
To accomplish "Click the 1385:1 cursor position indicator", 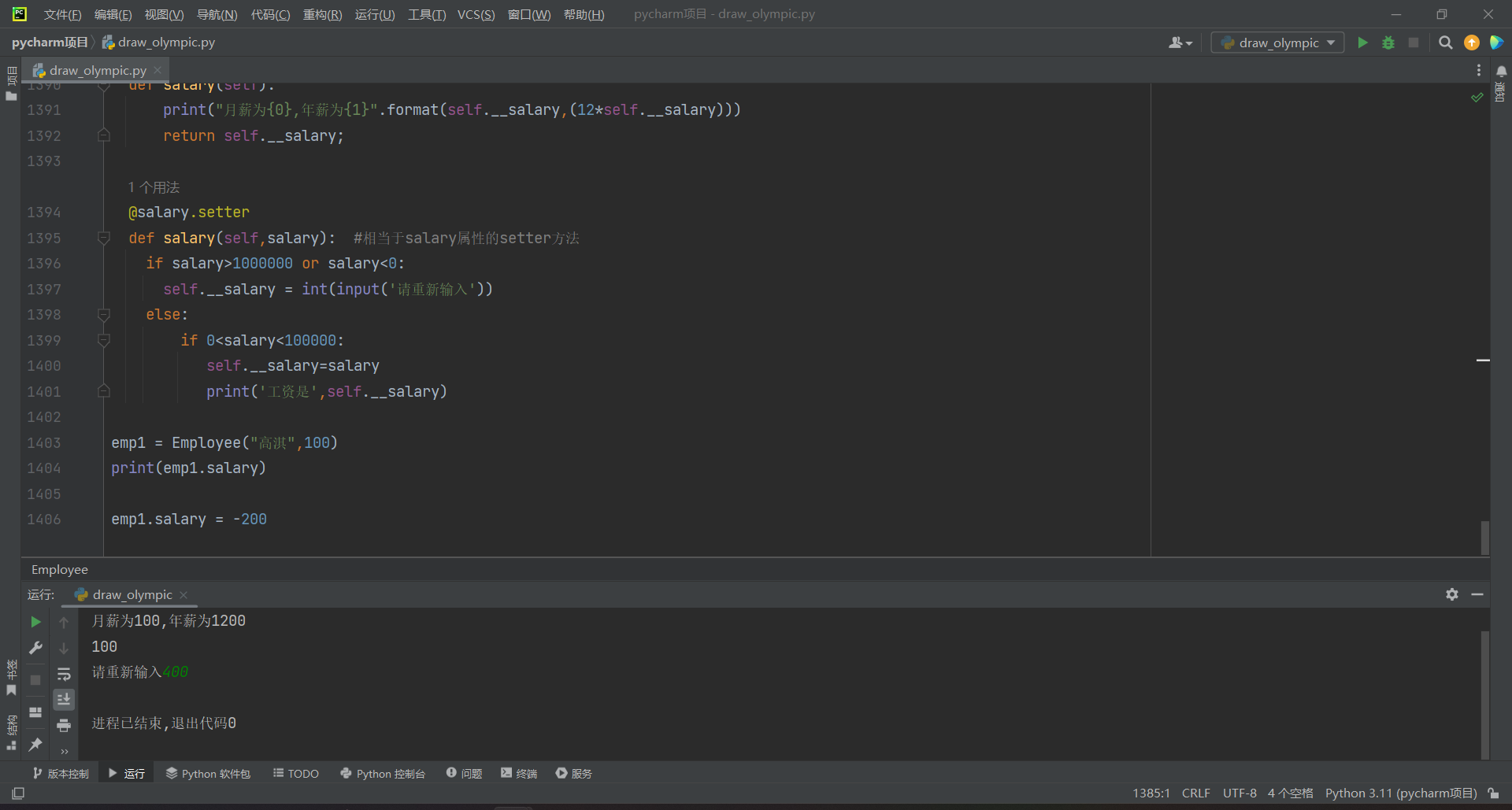I will [1151, 793].
